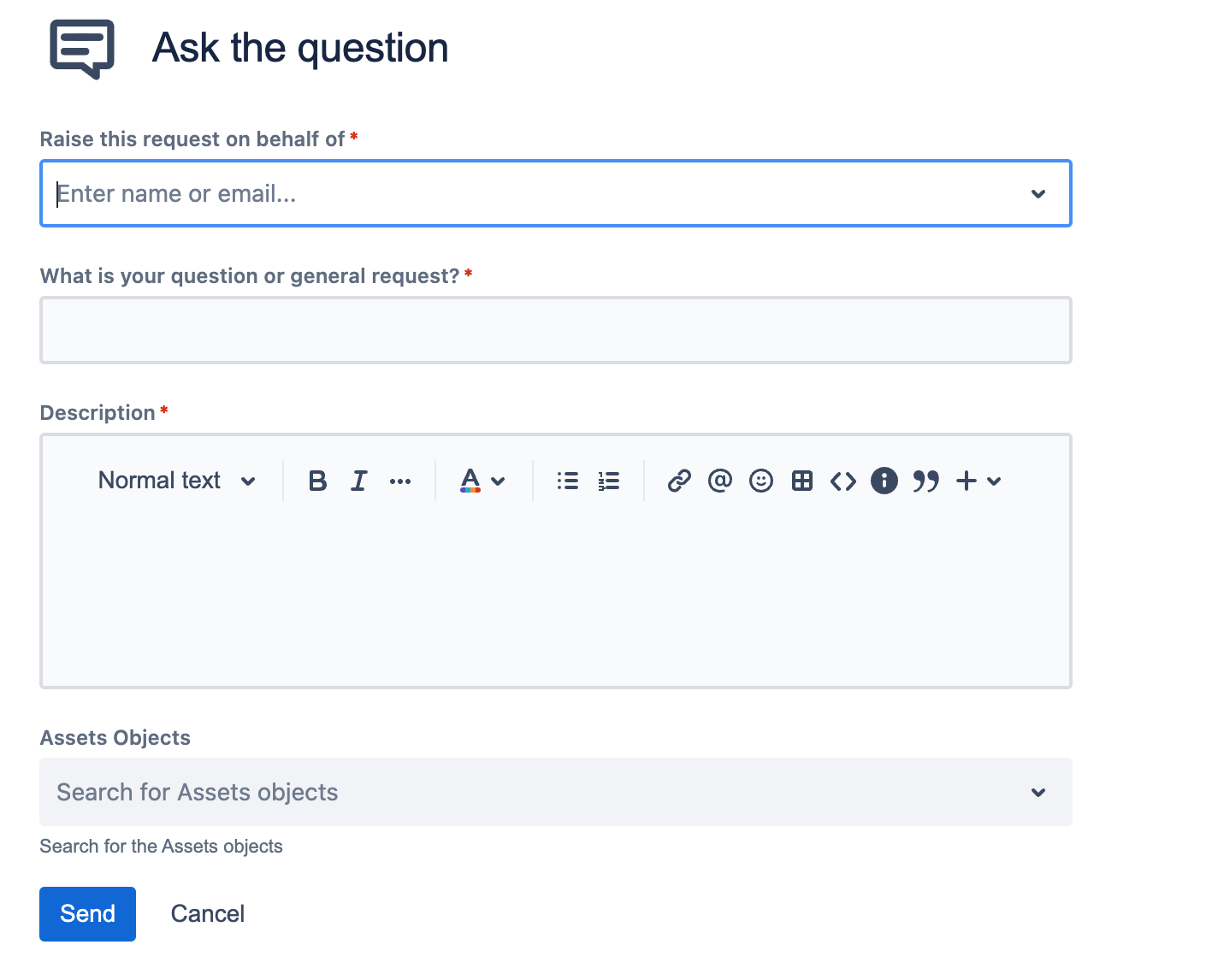This screenshot has height=980, width=1206.
Task: Insert a bullet list
Action: [568, 481]
